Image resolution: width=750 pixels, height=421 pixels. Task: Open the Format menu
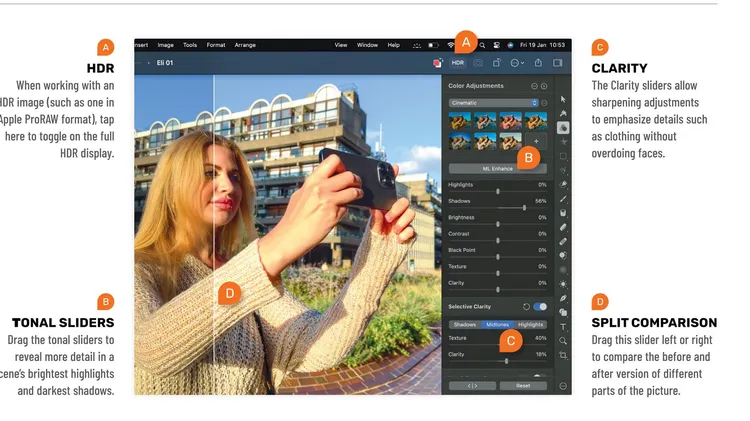tap(216, 45)
